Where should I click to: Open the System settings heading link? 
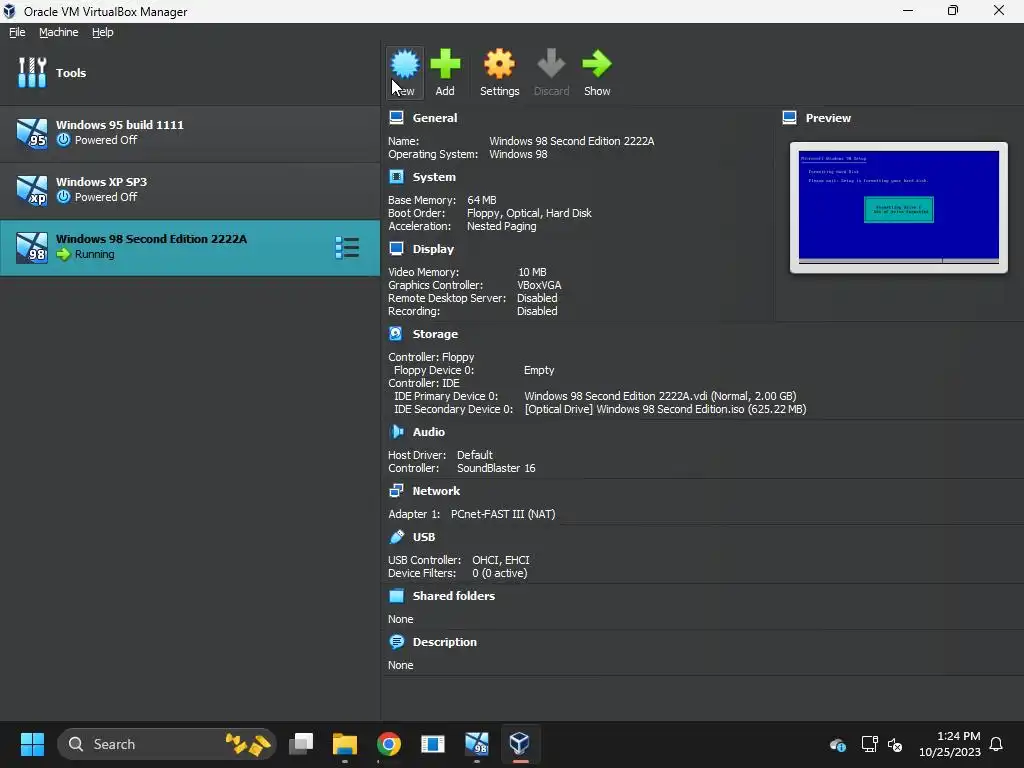[434, 177]
